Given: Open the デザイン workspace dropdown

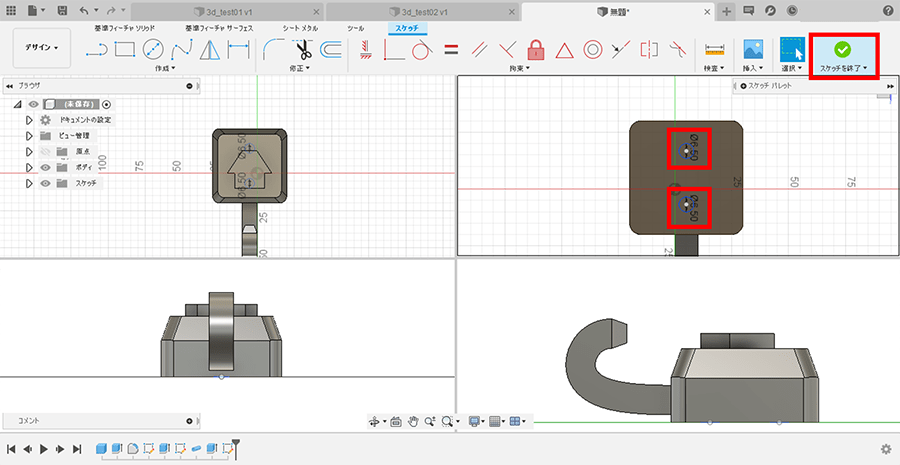Looking at the screenshot, I should (x=41, y=47).
